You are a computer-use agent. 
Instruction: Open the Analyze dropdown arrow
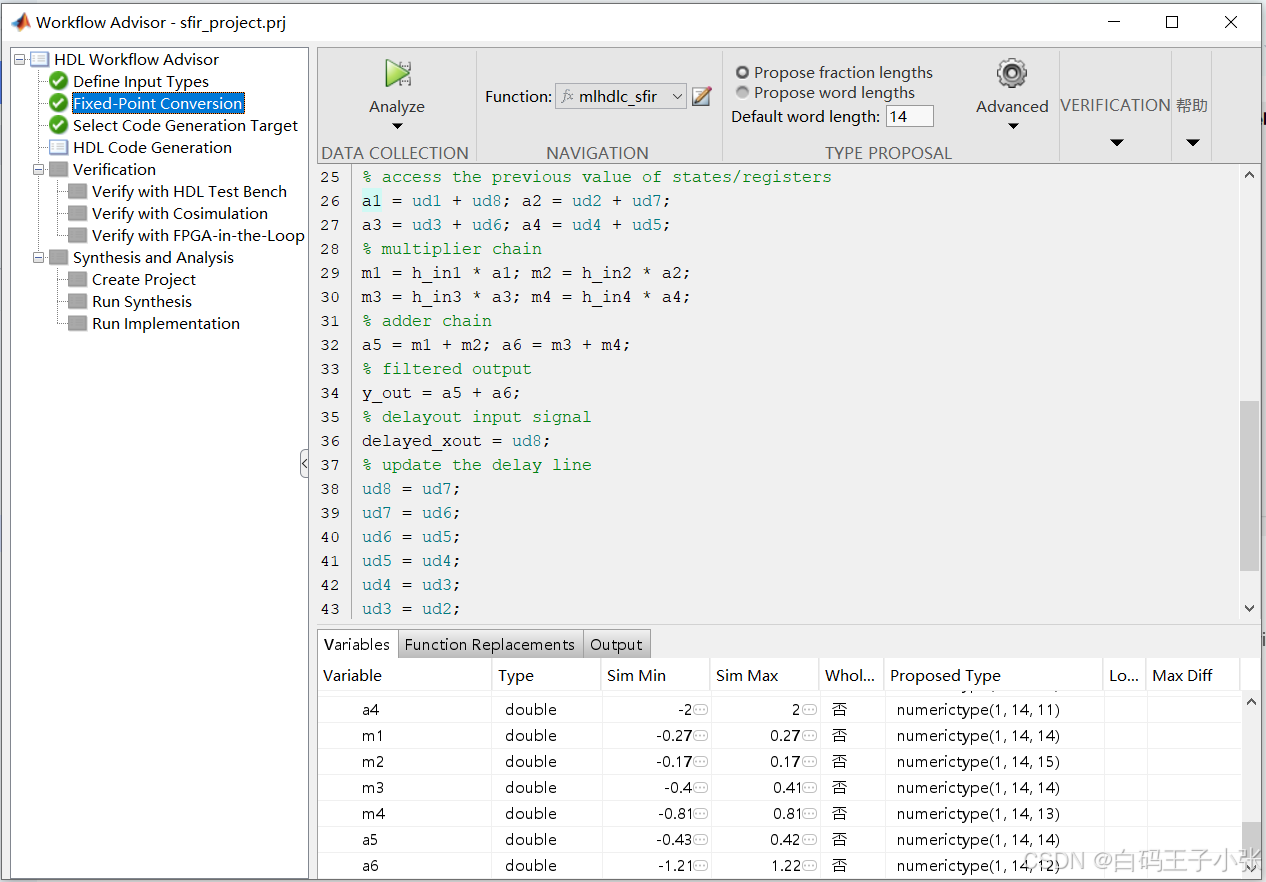(x=397, y=126)
